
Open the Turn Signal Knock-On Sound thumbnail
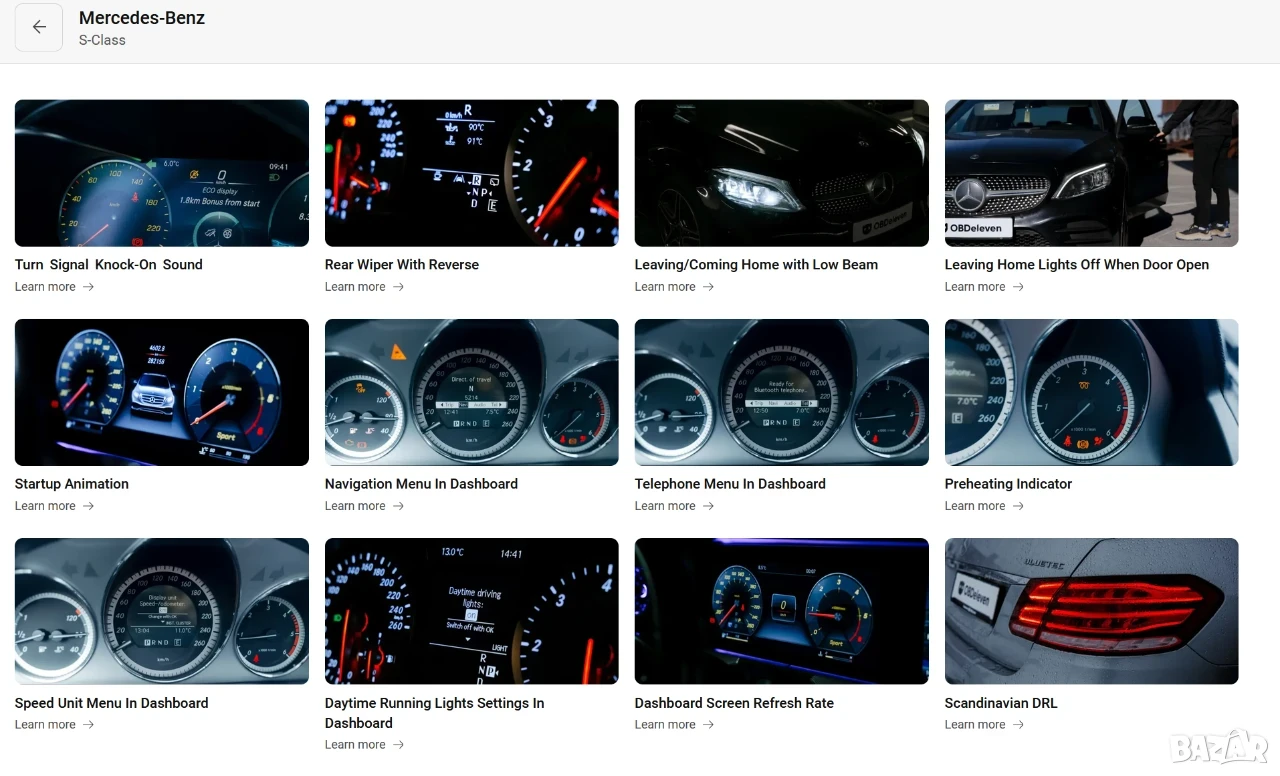[x=162, y=173]
